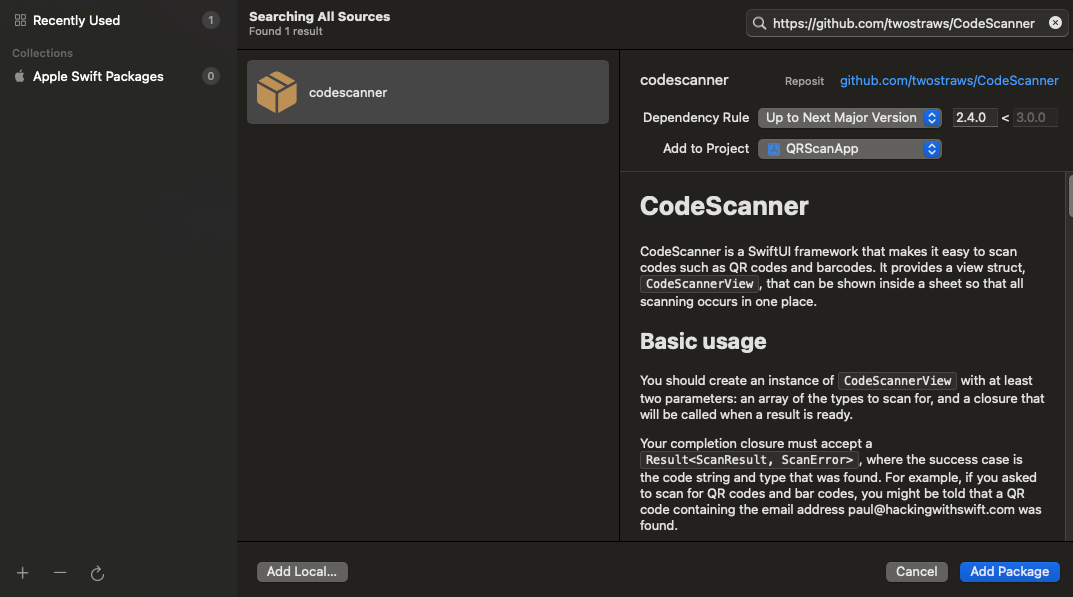The image size is (1073, 597).
Task: Select the codescanner search result row
Action: coord(428,92)
